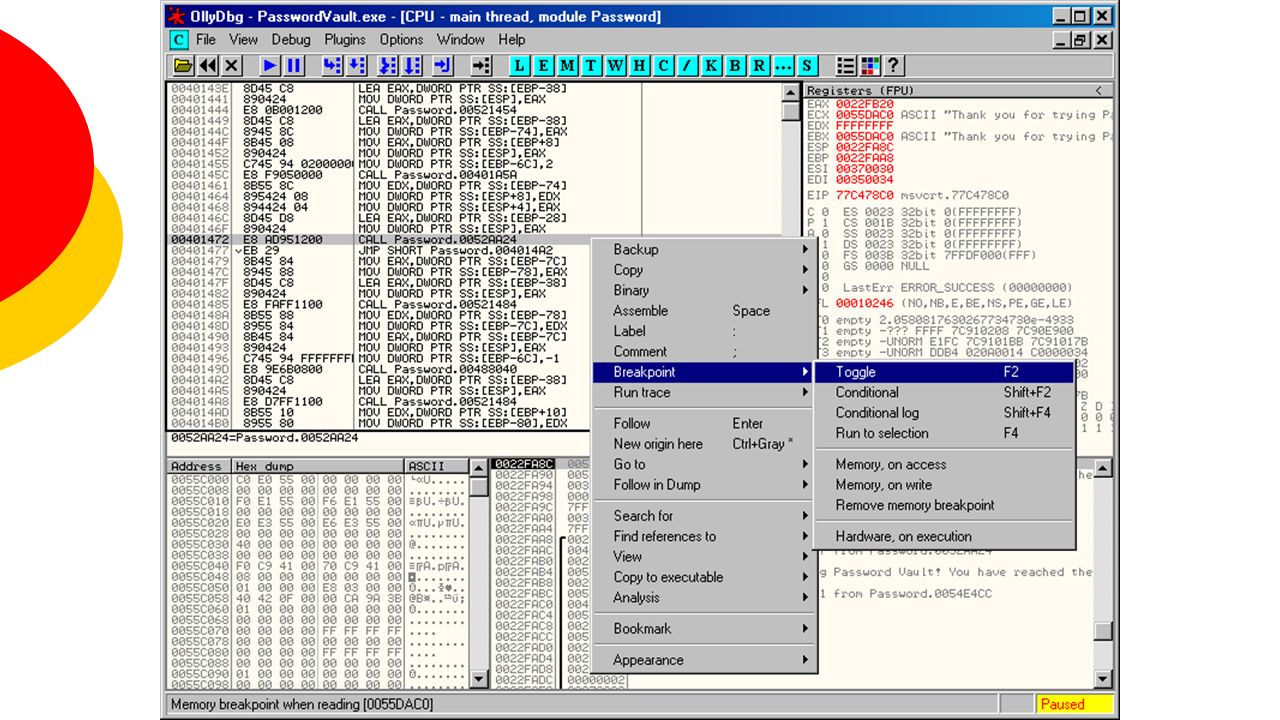Open the Help menu in menu bar
This screenshot has width=1280, height=720.
[x=511, y=40]
